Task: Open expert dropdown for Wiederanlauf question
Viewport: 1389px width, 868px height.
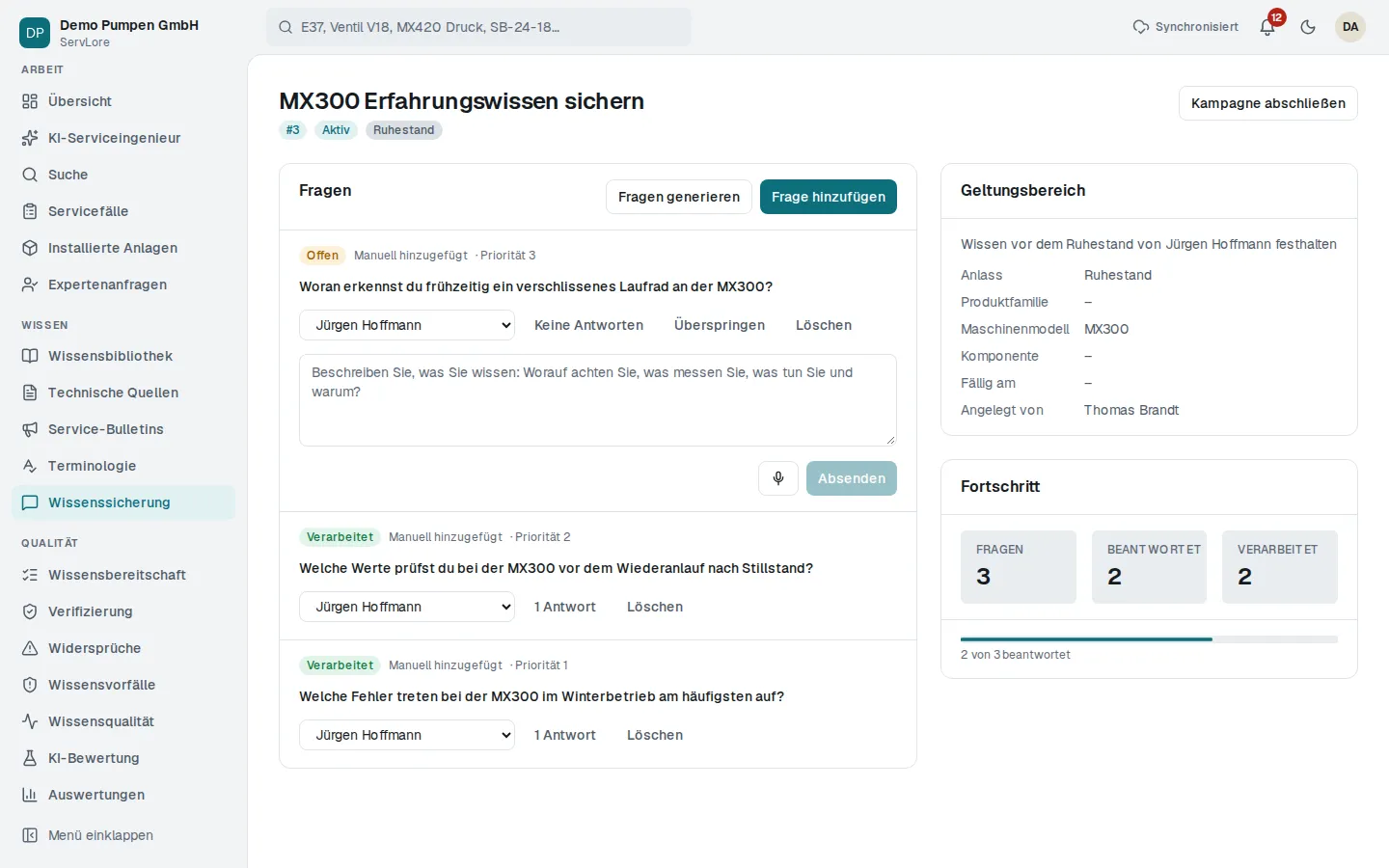Action: coord(407,607)
